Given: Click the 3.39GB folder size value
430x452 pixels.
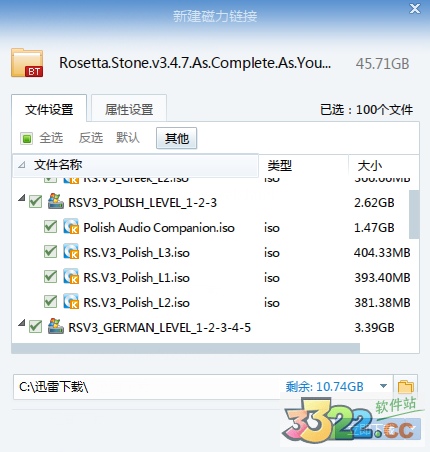Looking at the screenshot, I should (374, 328).
